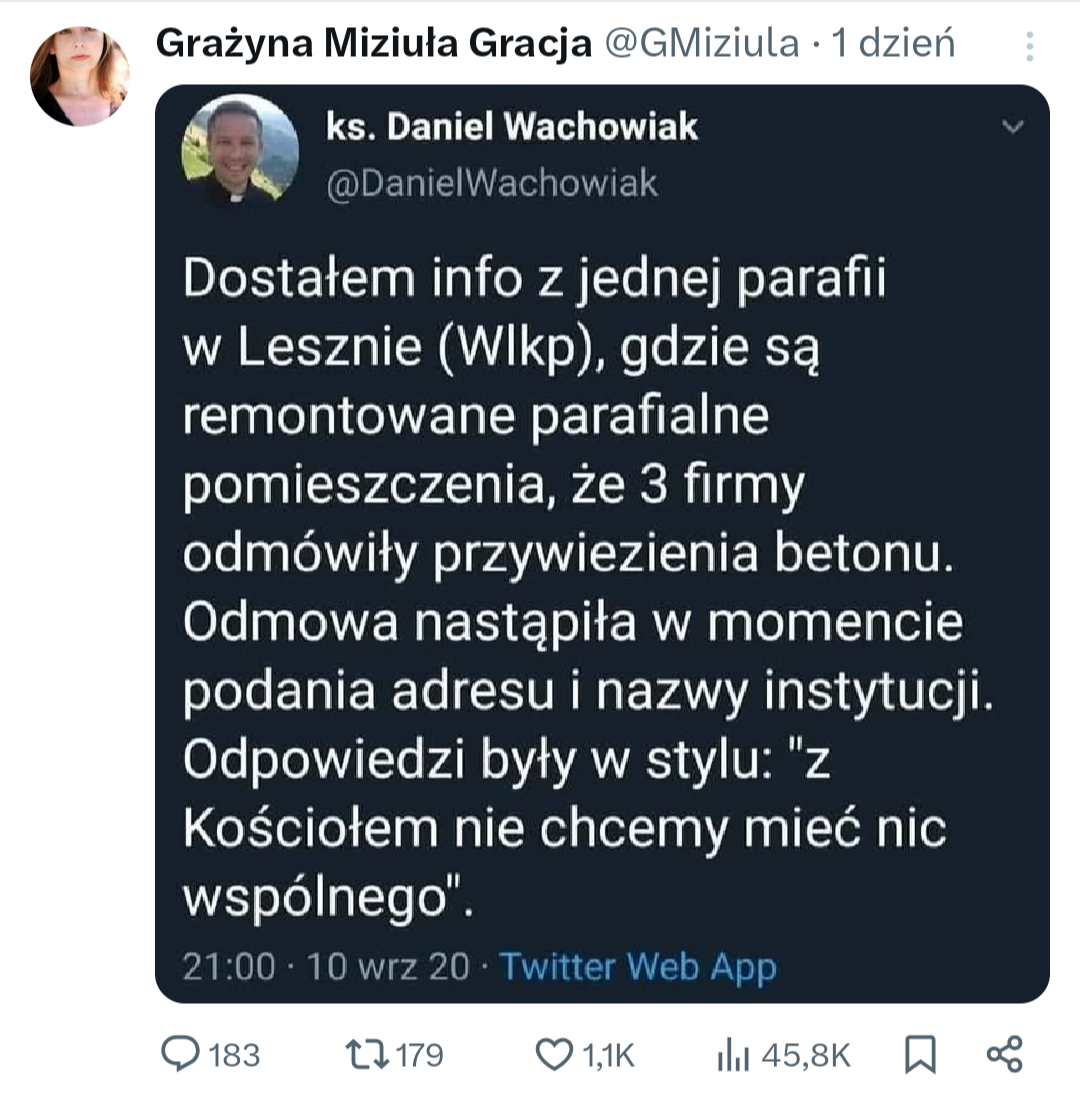
Task: Bookmark this post
Action: click(x=920, y=1054)
